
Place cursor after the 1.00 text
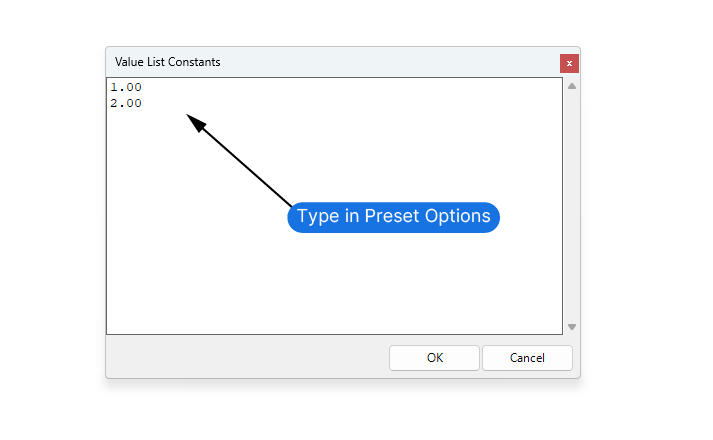coord(143,88)
